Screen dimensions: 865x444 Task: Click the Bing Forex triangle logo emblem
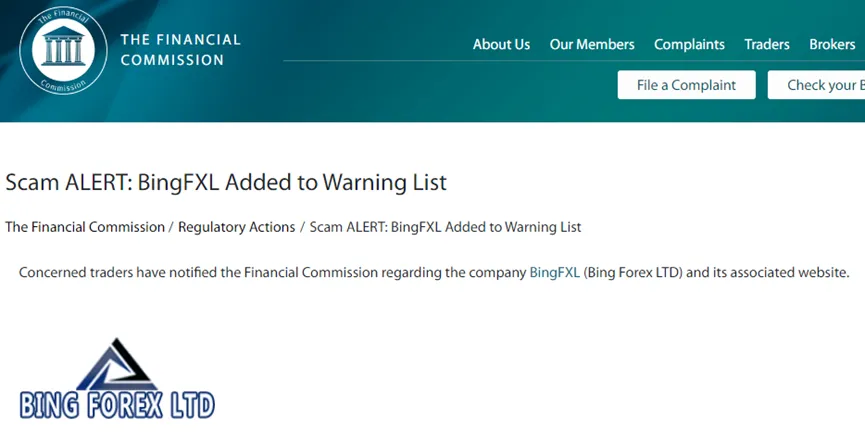click(116, 365)
